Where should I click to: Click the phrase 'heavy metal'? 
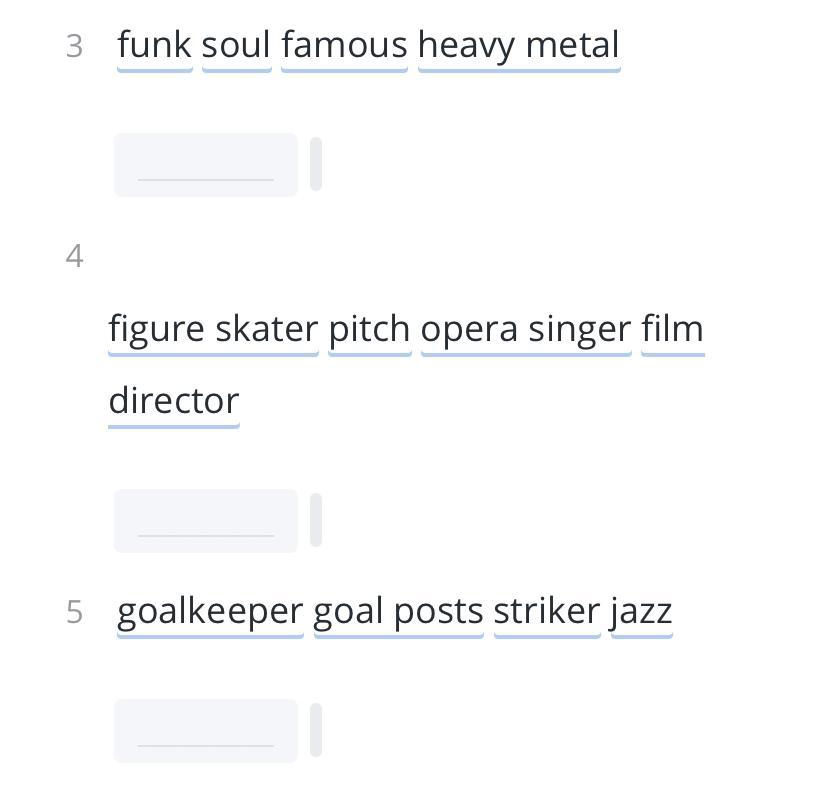[519, 46]
